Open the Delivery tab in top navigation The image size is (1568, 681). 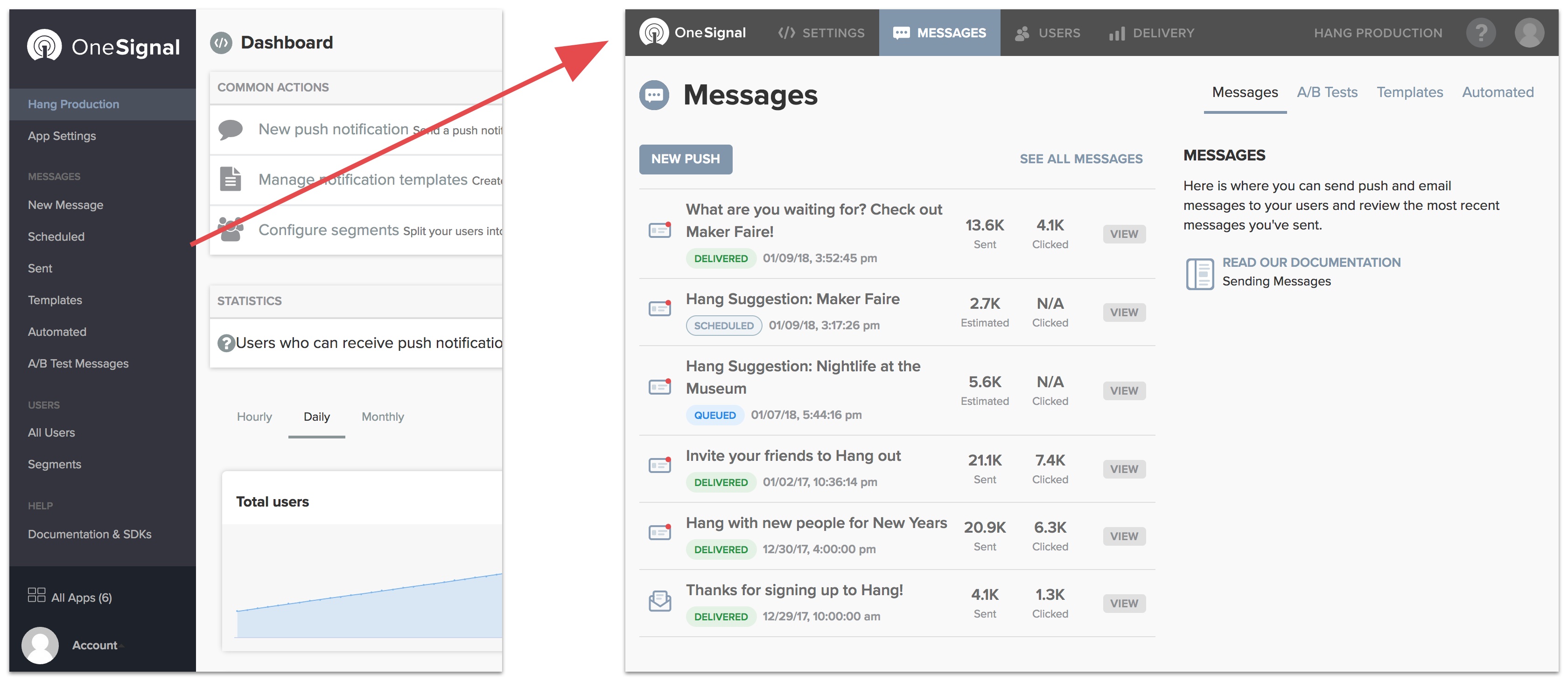pos(1152,33)
